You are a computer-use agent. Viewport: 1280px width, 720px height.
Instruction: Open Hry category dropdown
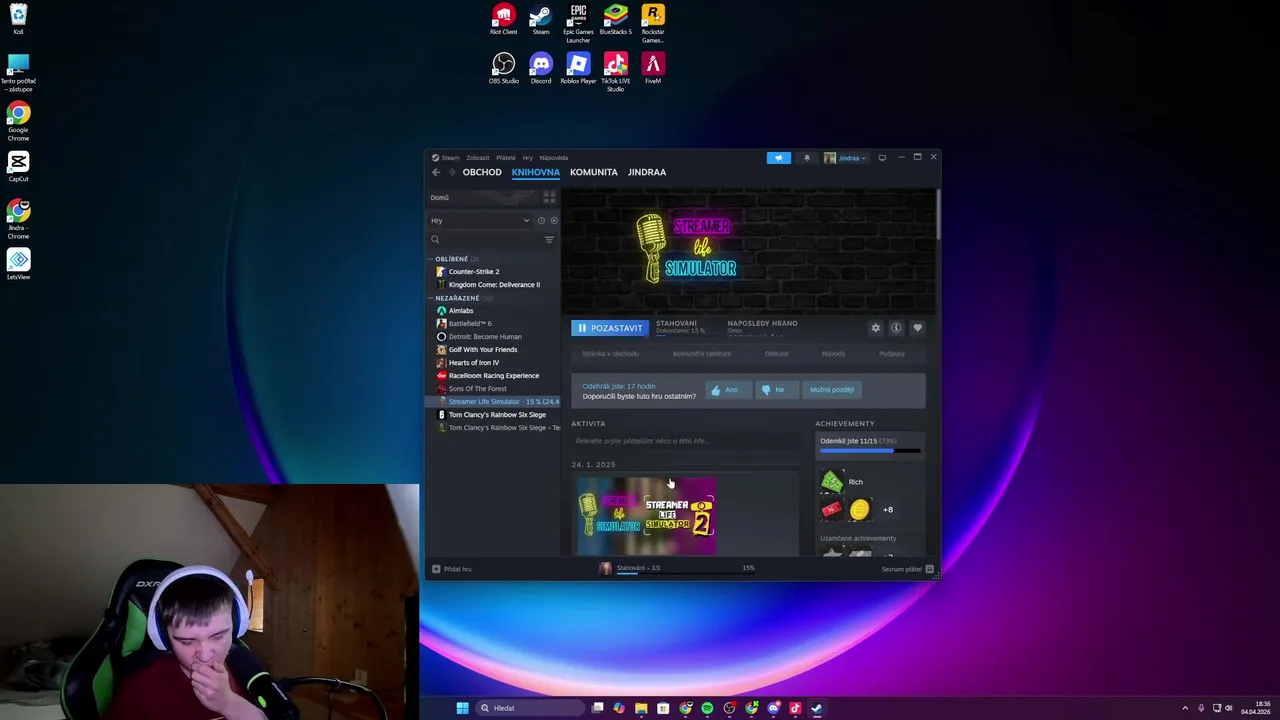[481, 220]
